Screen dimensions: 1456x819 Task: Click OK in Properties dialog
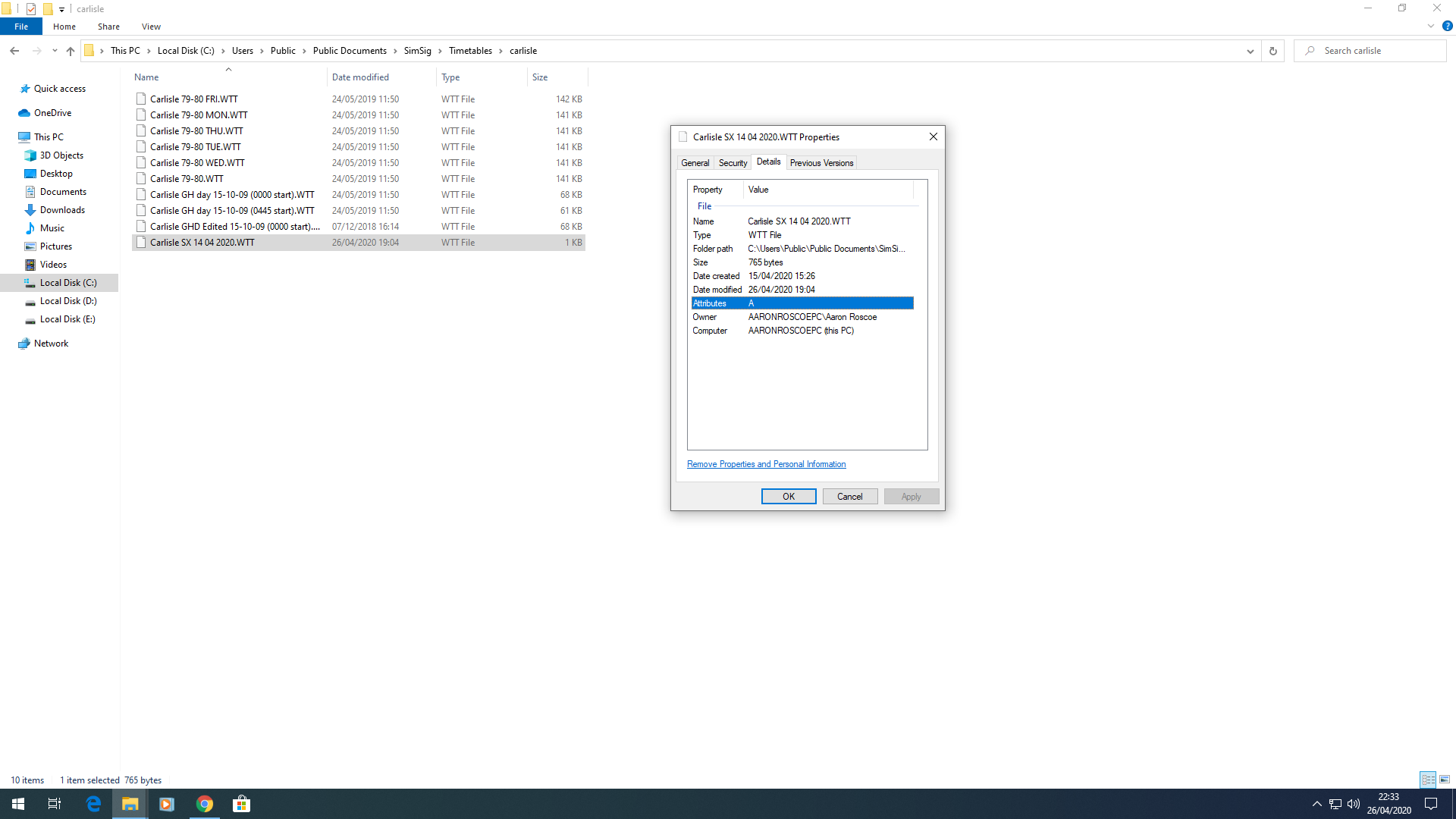tap(789, 497)
